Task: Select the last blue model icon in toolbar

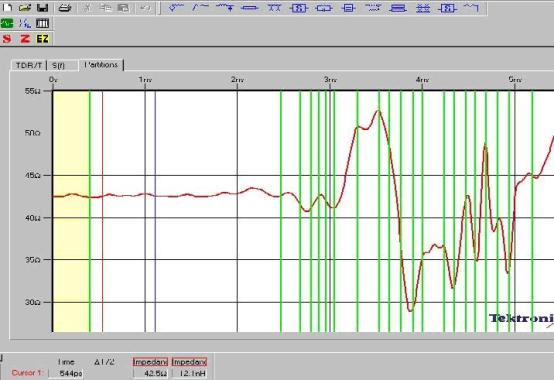Action: click(471, 7)
